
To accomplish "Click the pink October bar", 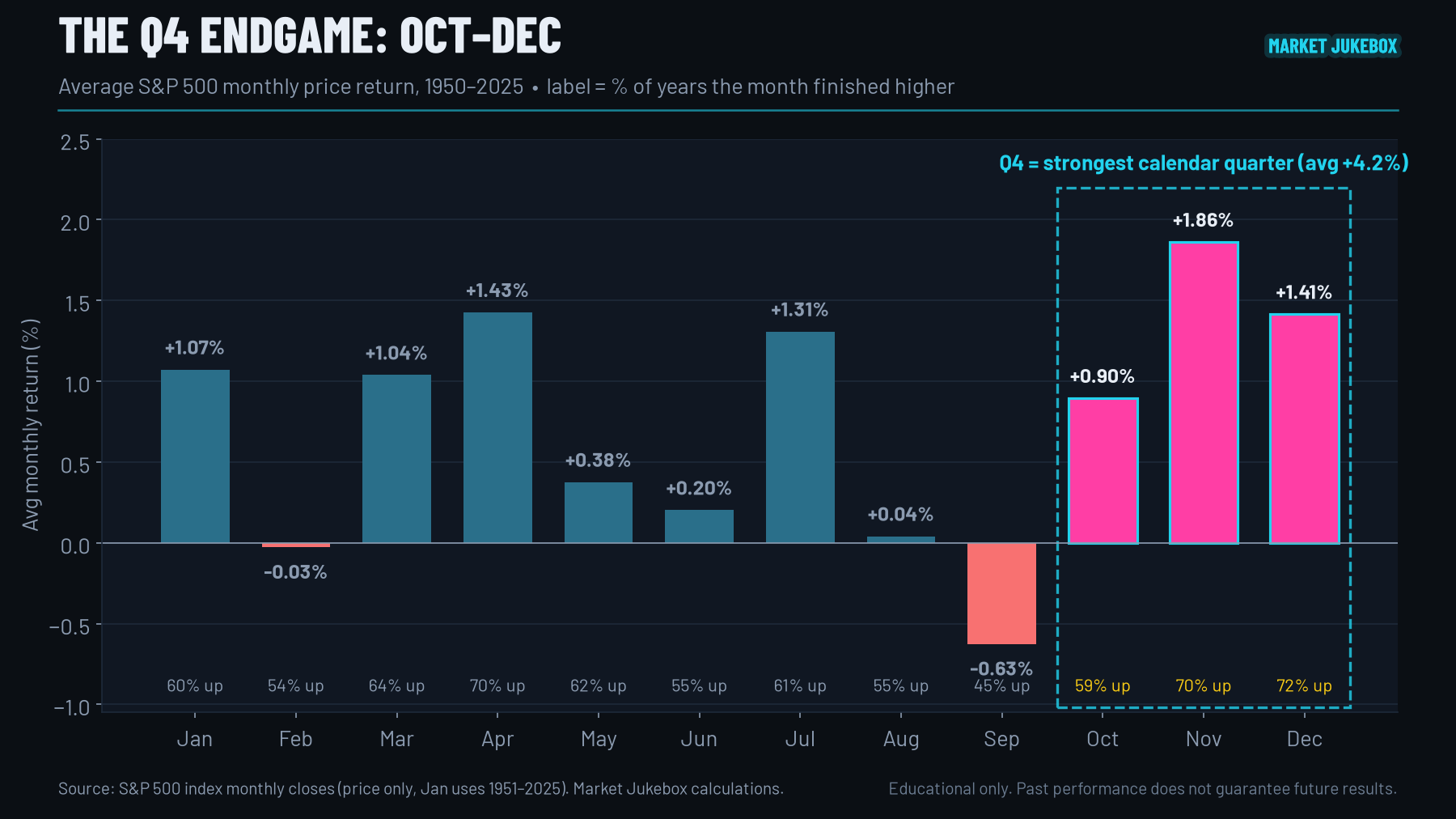I will pos(1103,470).
